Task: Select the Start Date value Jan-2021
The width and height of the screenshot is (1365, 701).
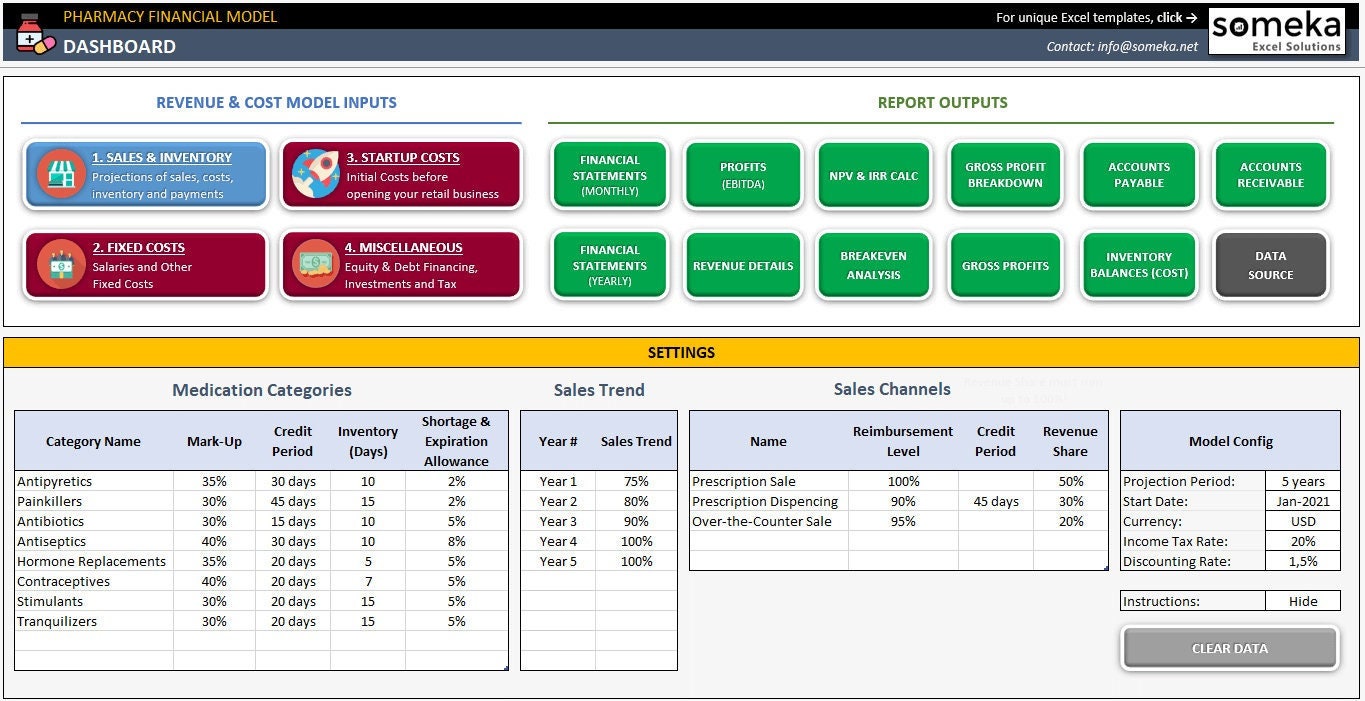Action: click(1303, 501)
